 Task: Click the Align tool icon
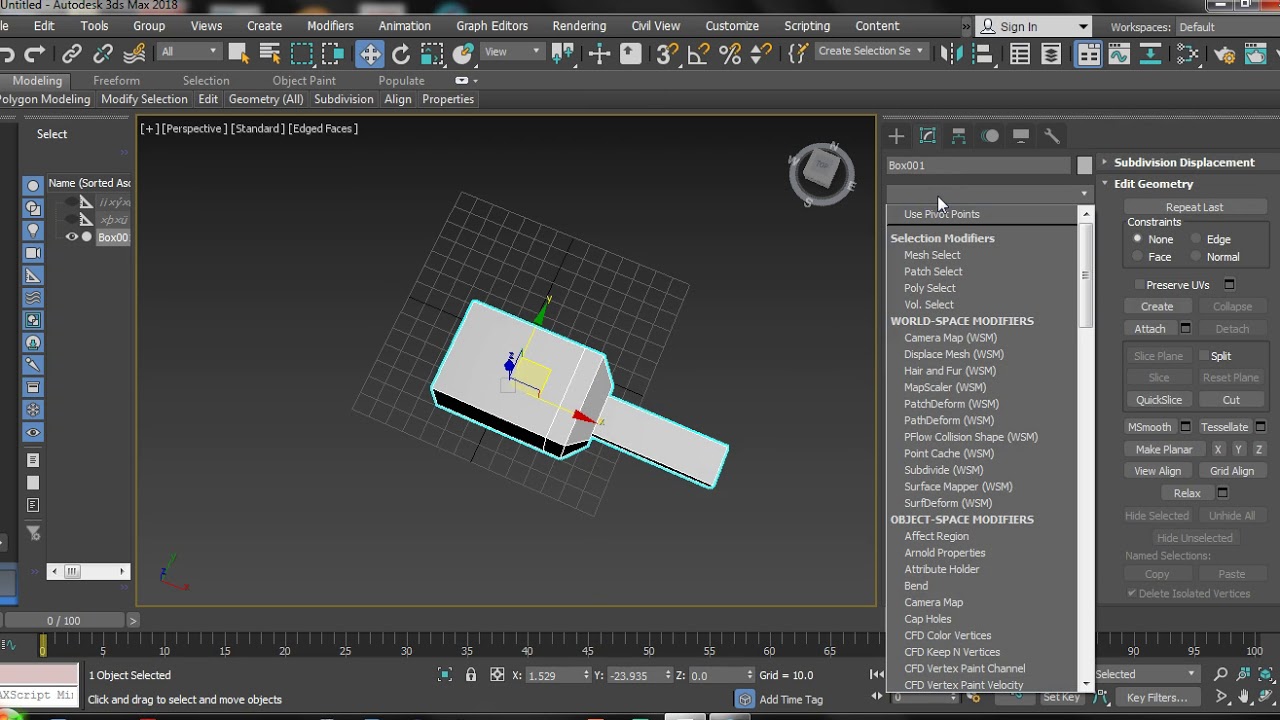pyautogui.click(x=982, y=54)
